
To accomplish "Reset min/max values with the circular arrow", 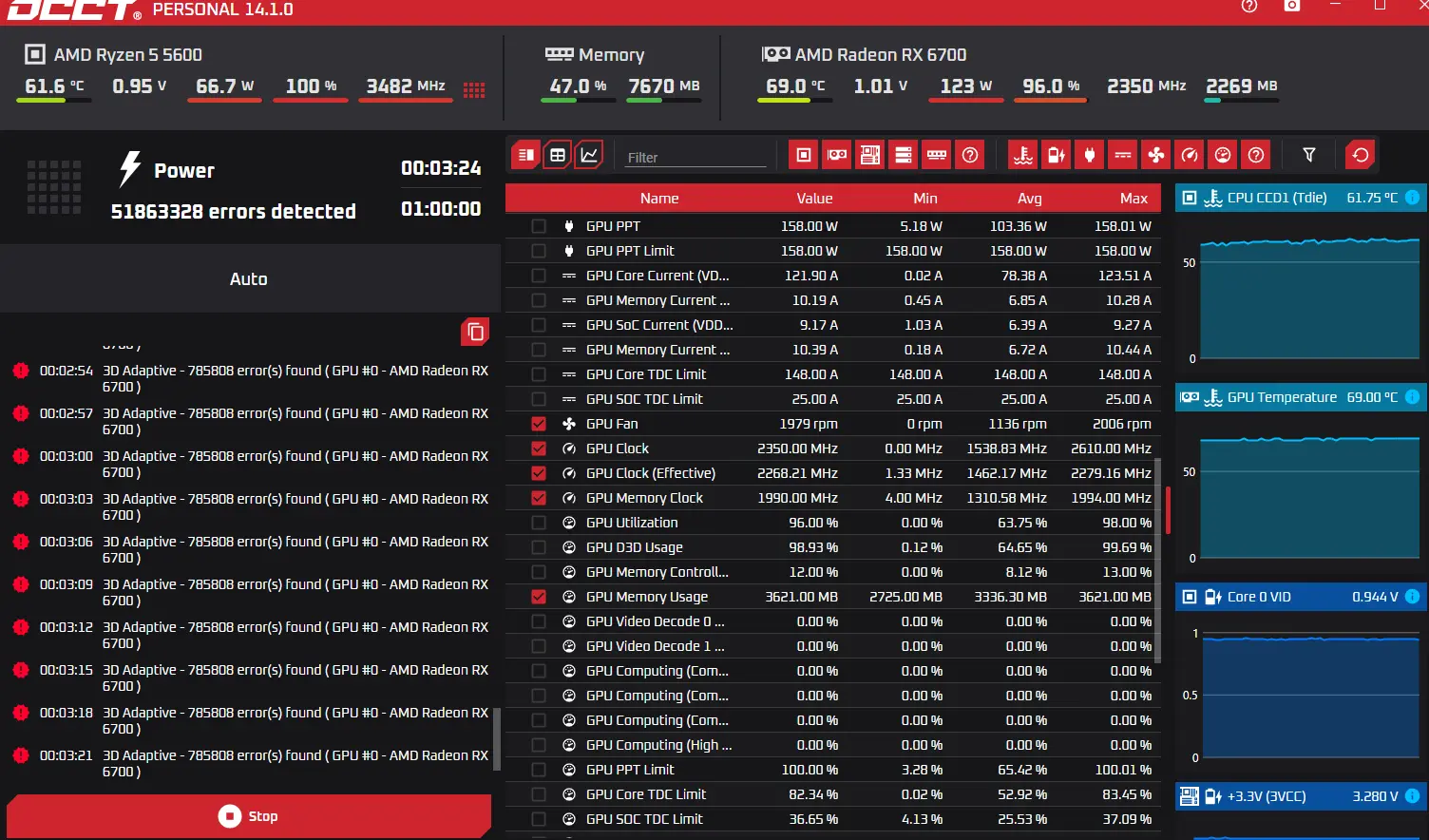I will click(1361, 155).
